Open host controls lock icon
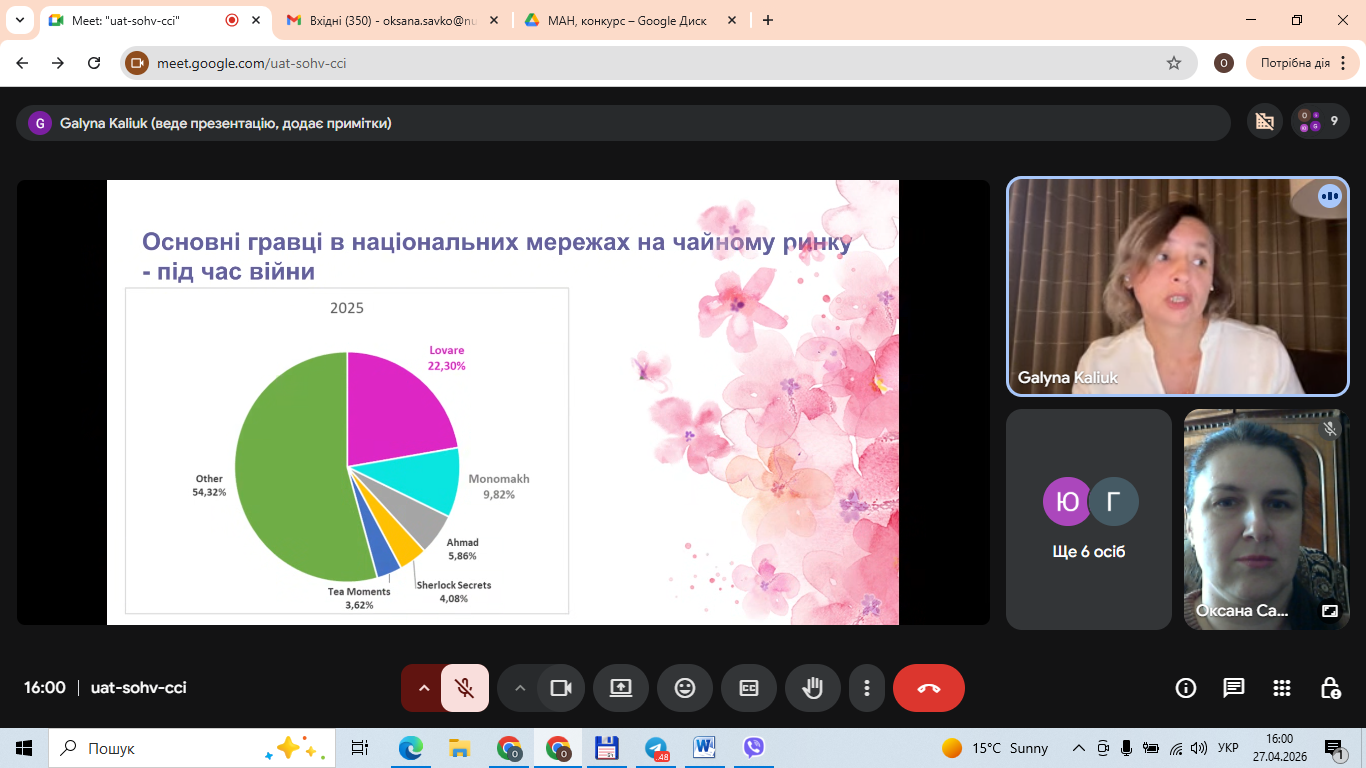Image resolution: width=1366 pixels, height=768 pixels. point(1330,688)
